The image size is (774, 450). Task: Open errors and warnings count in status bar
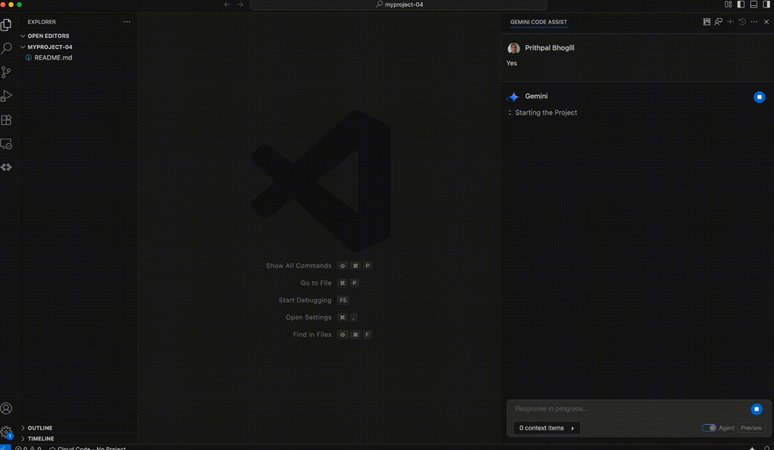(x=28, y=448)
